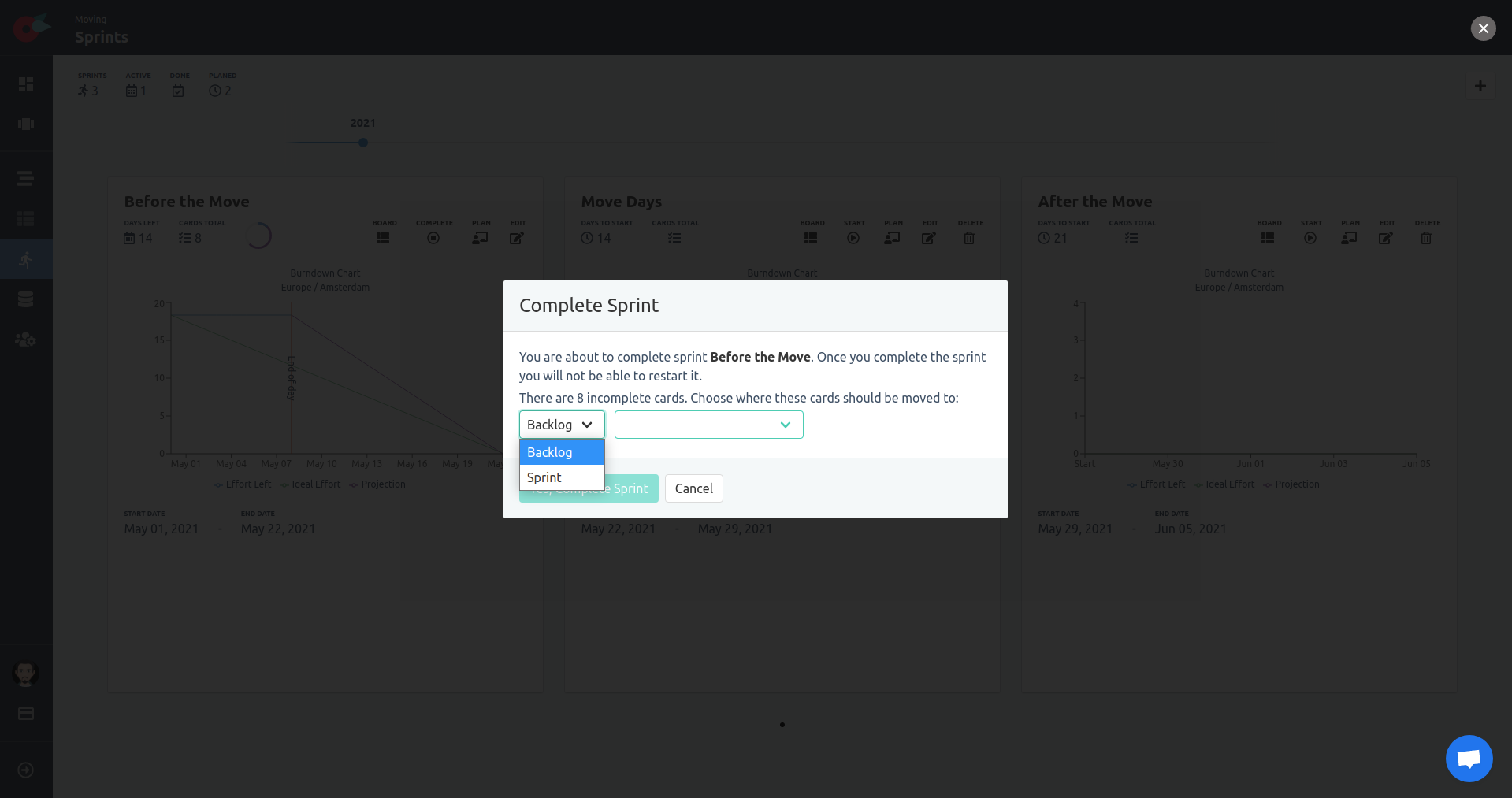Select the Sprint option in dropdown list
The height and width of the screenshot is (798, 1512).
tap(562, 477)
